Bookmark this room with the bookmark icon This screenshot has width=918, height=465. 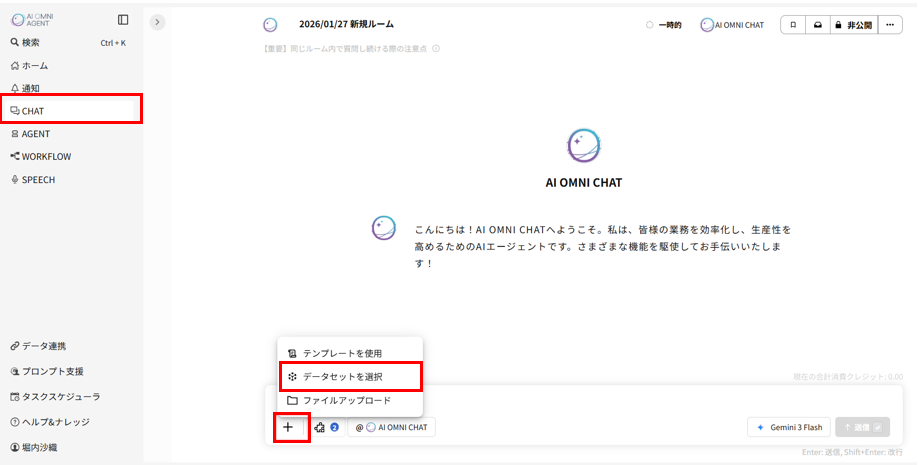[x=793, y=25]
